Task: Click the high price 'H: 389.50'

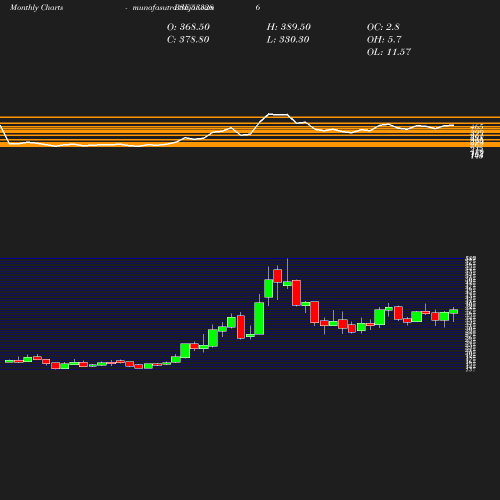Action: coord(288,27)
